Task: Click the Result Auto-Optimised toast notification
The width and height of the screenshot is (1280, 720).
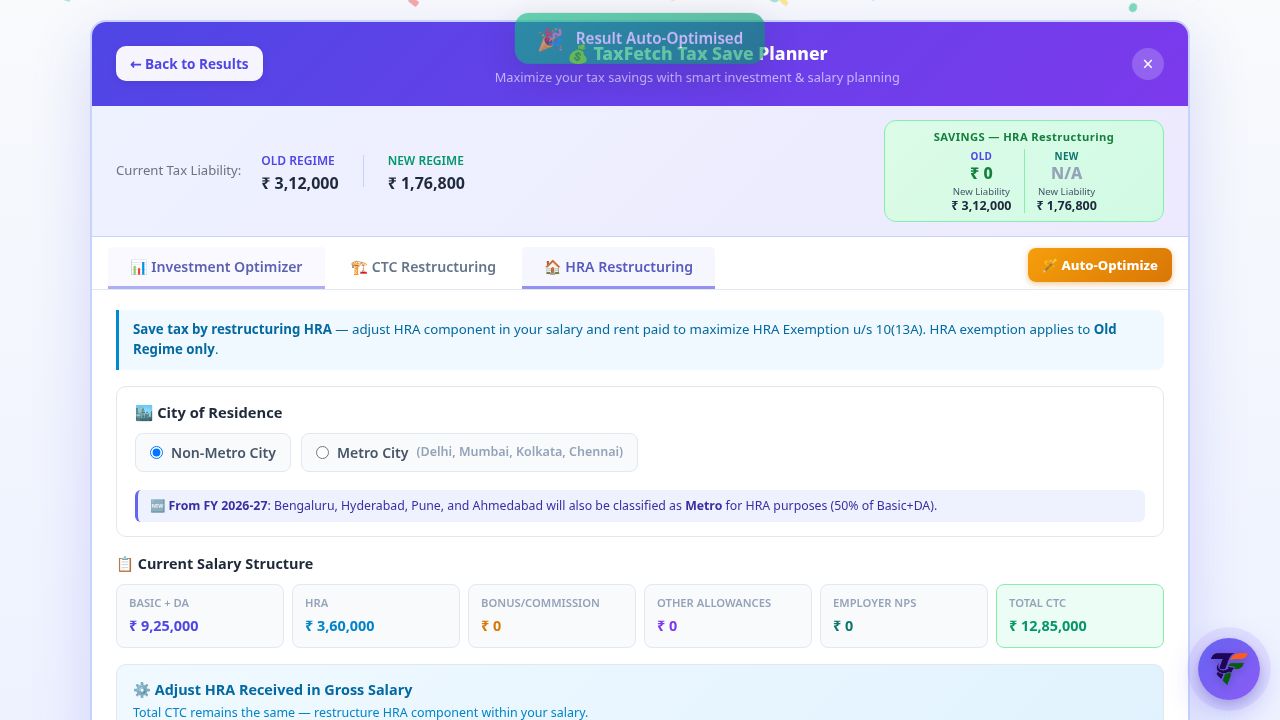Action: 640,39
